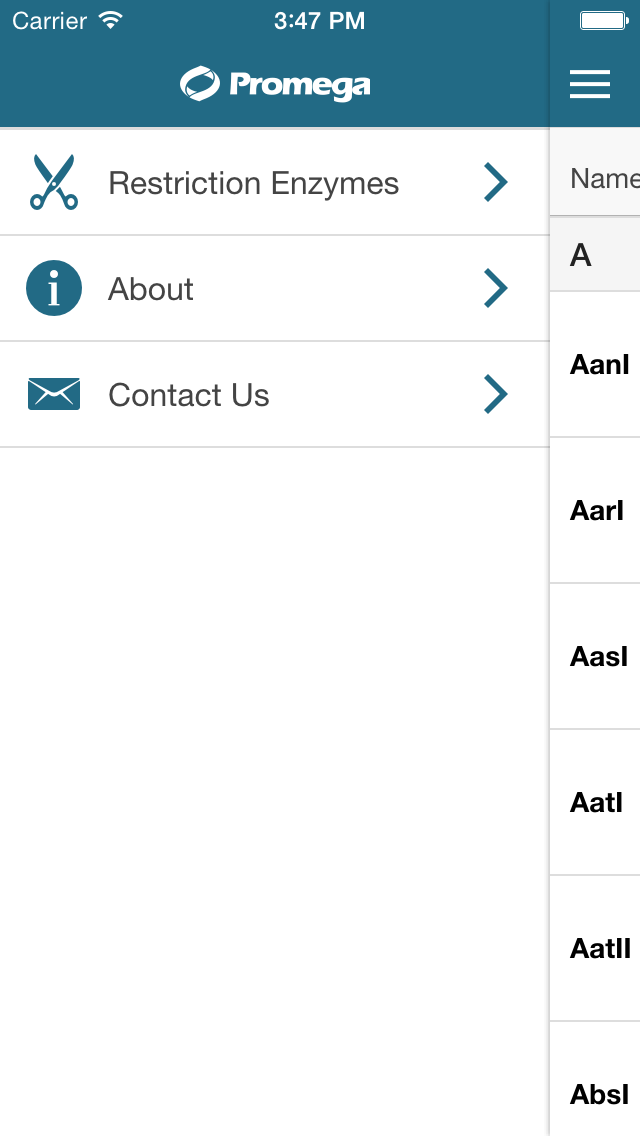Tap the Promega logo in header

[275, 84]
